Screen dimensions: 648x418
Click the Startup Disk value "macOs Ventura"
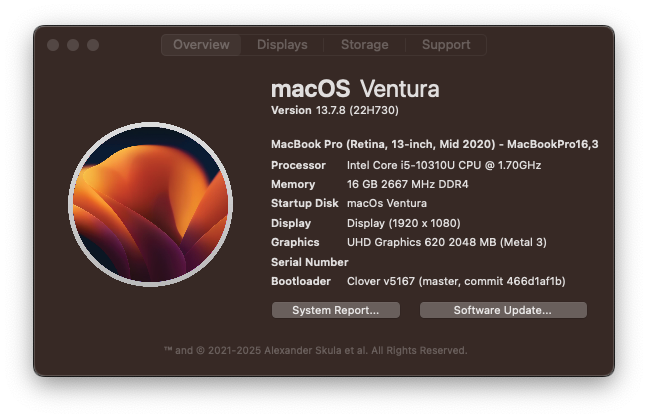coord(387,203)
